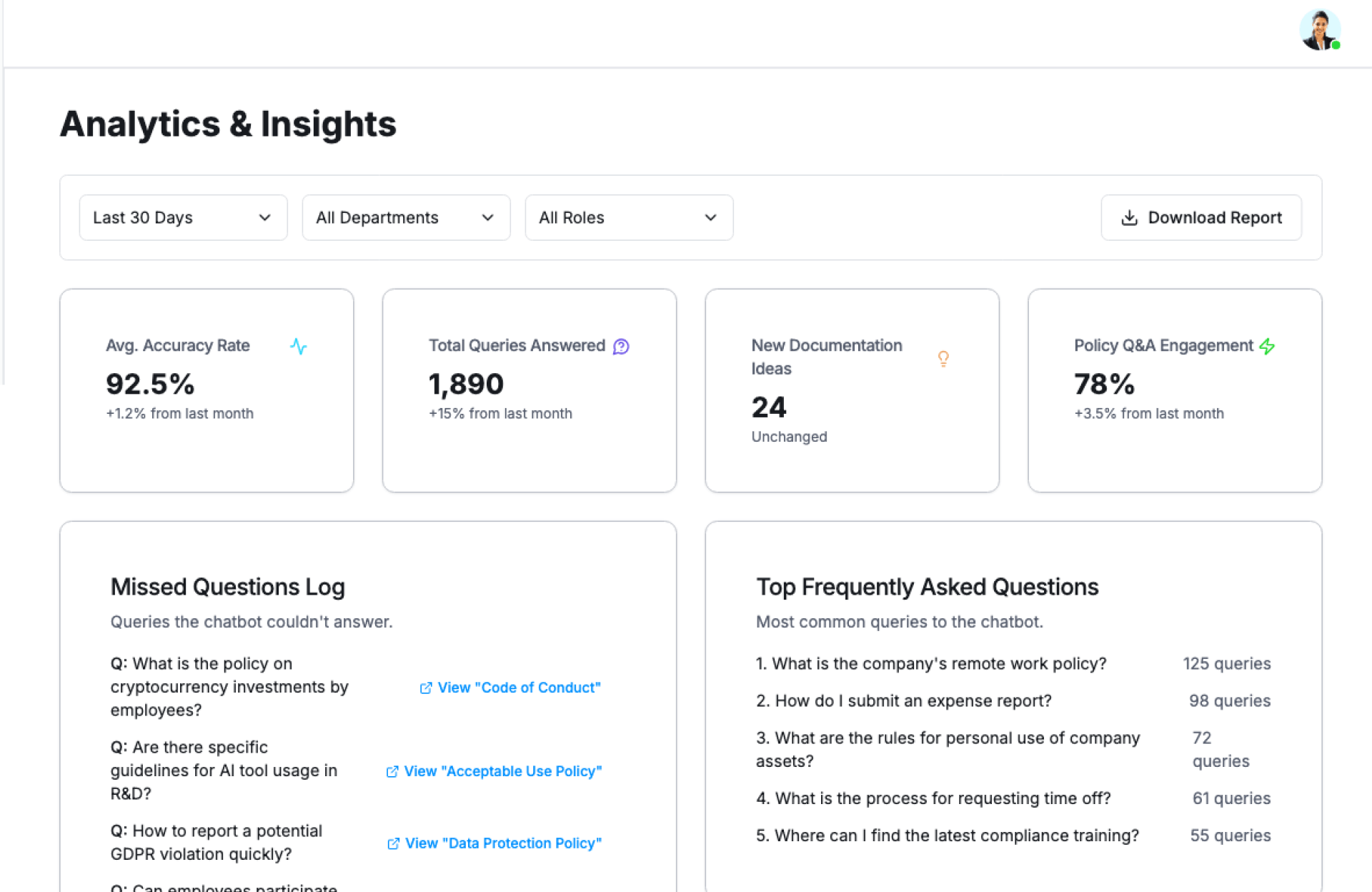Click the lightbulb icon on New Documentation Ideas

[x=943, y=358]
